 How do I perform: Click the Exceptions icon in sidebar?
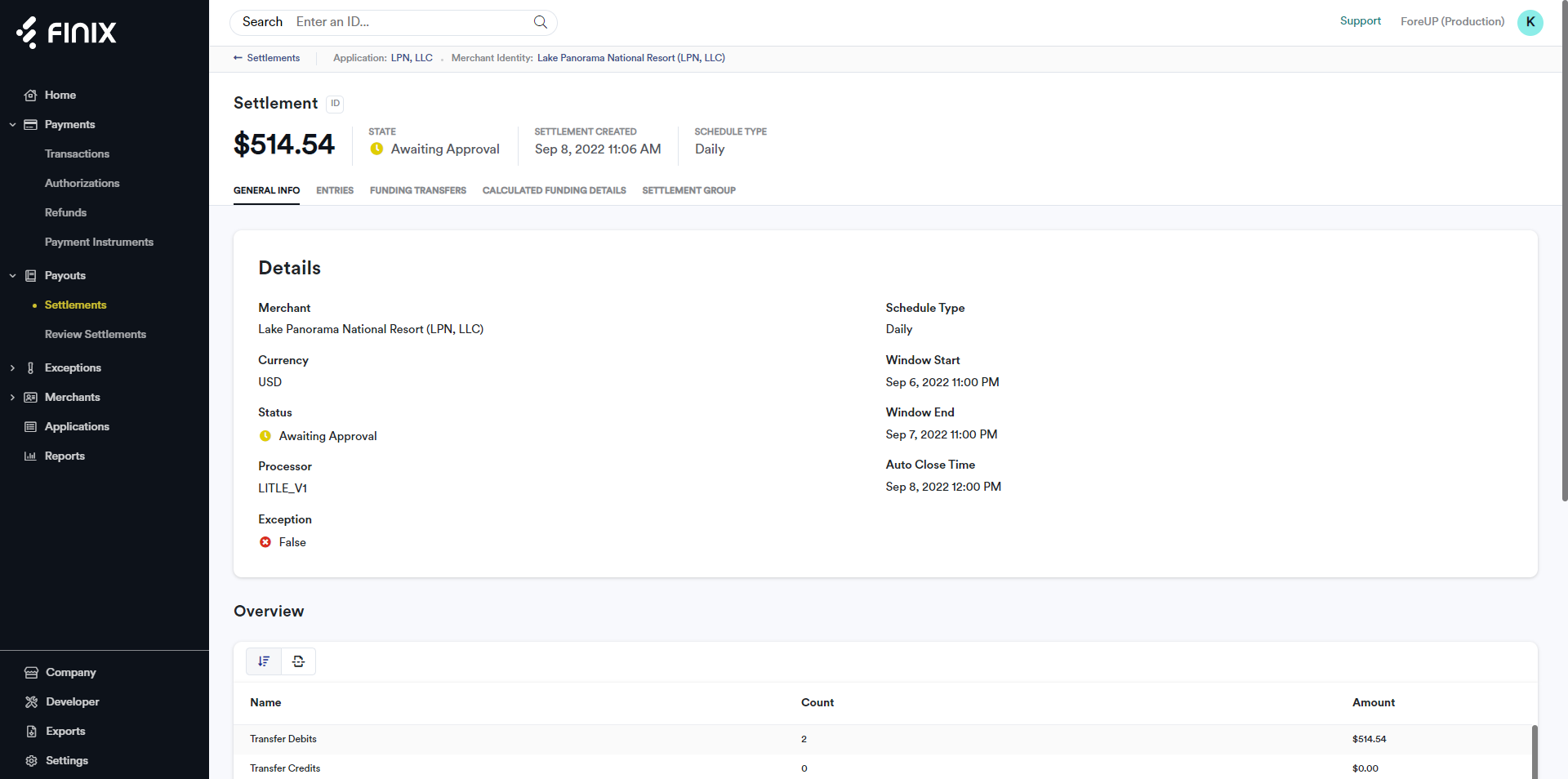pyautogui.click(x=31, y=368)
